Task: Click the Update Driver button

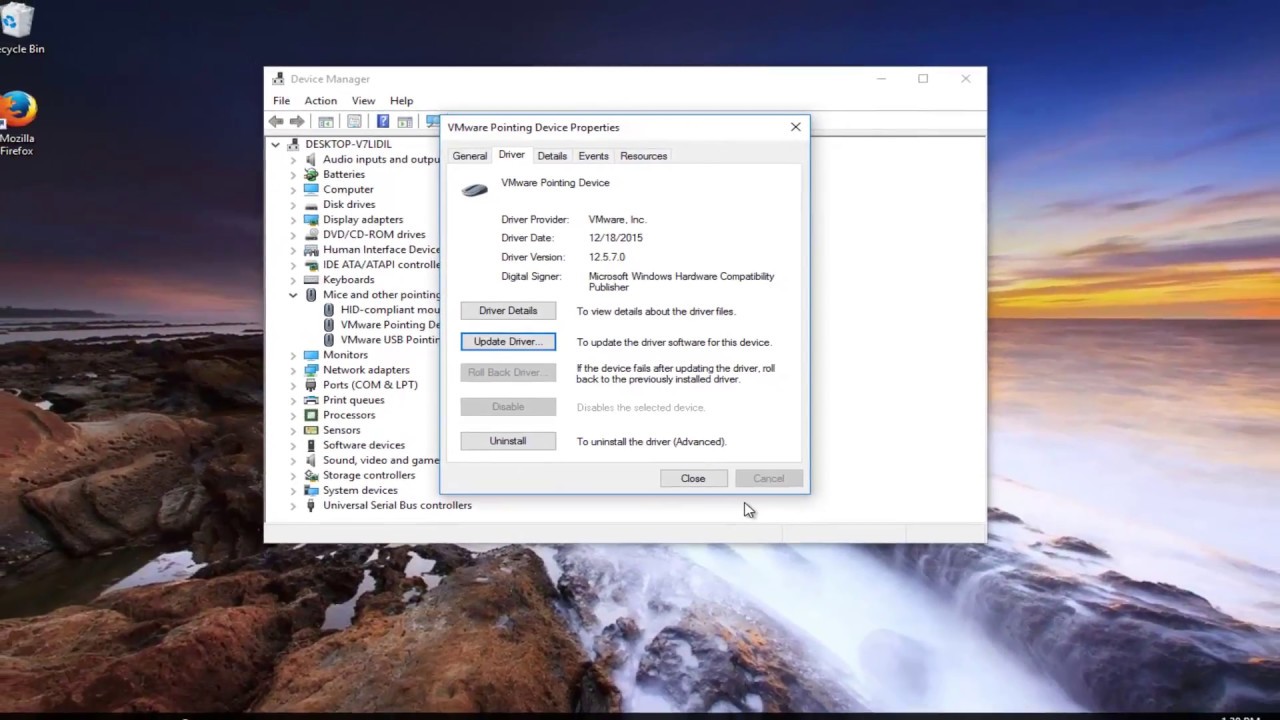Action: pyautogui.click(x=508, y=342)
